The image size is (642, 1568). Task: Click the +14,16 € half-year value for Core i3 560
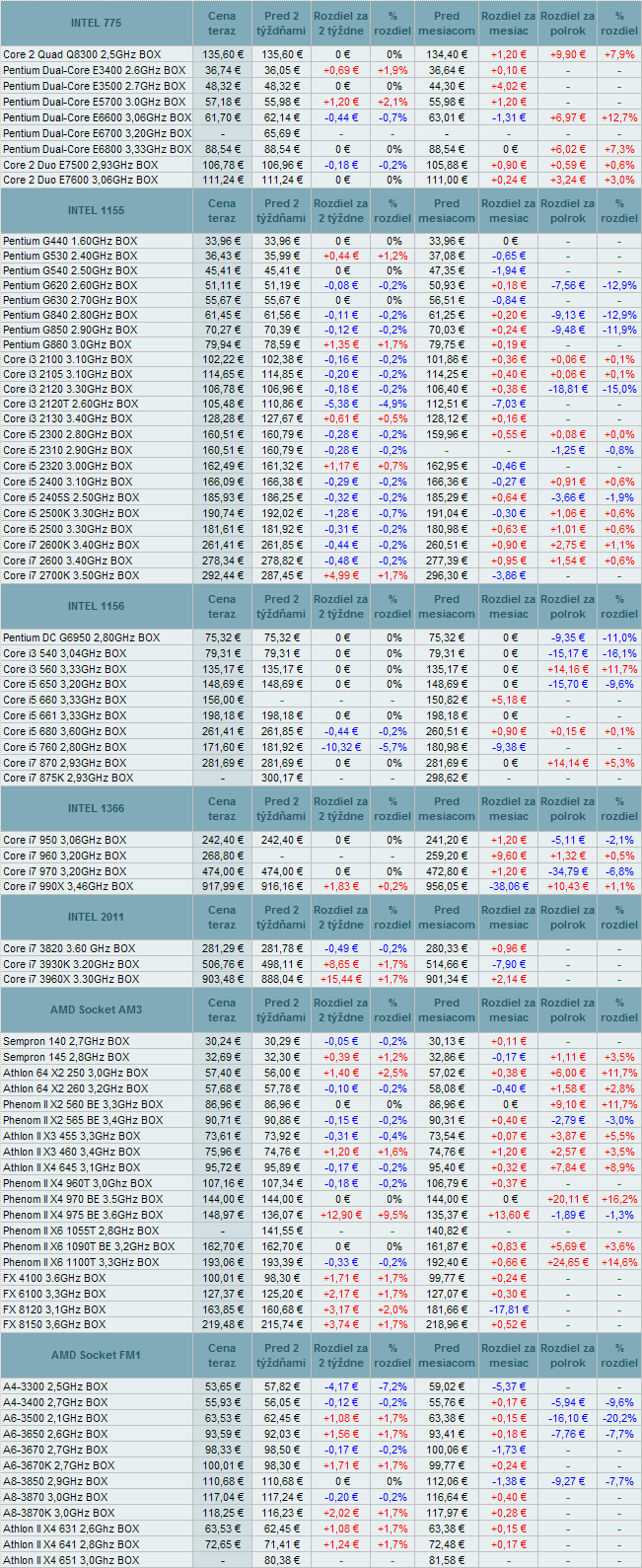click(x=568, y=669)
